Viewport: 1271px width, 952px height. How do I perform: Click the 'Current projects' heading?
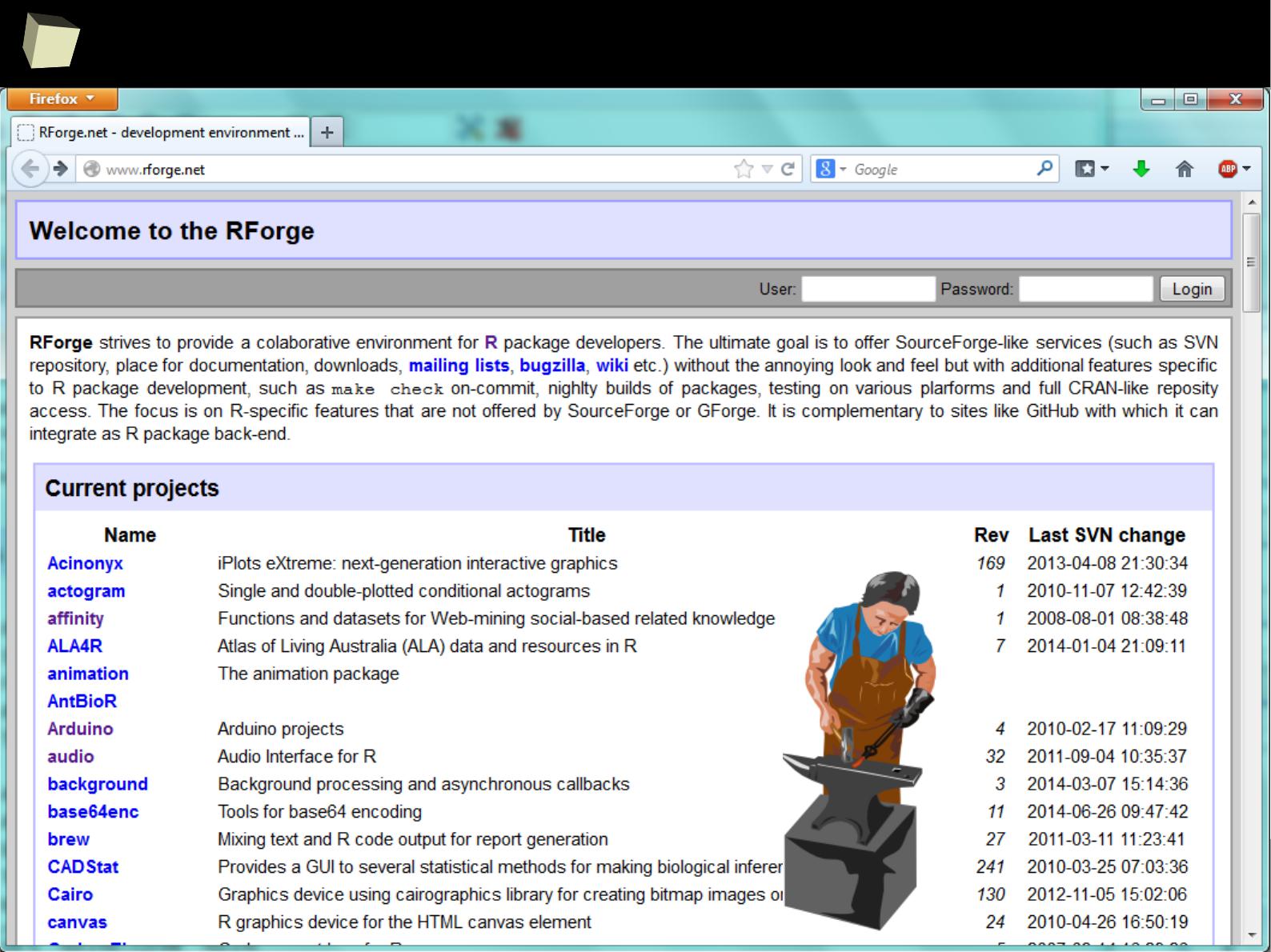click(x=132, y=488)
